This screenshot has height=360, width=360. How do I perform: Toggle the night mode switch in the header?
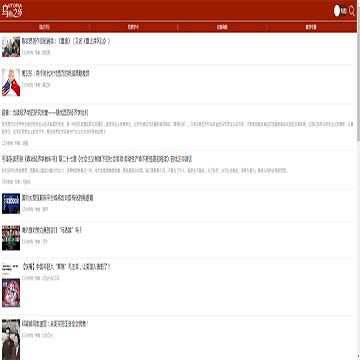tap(340, 11)
